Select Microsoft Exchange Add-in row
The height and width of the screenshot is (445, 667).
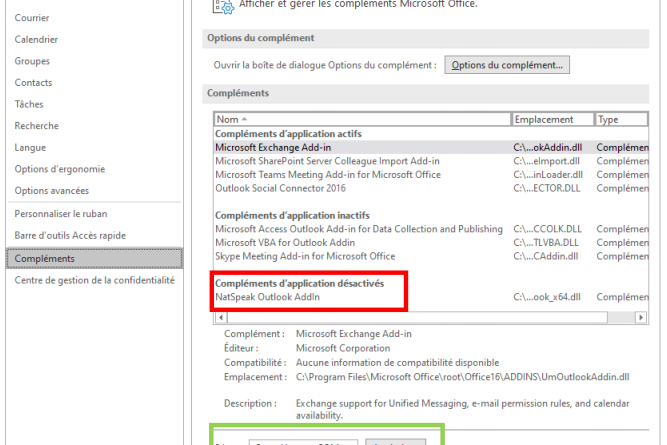pos(431,147)
